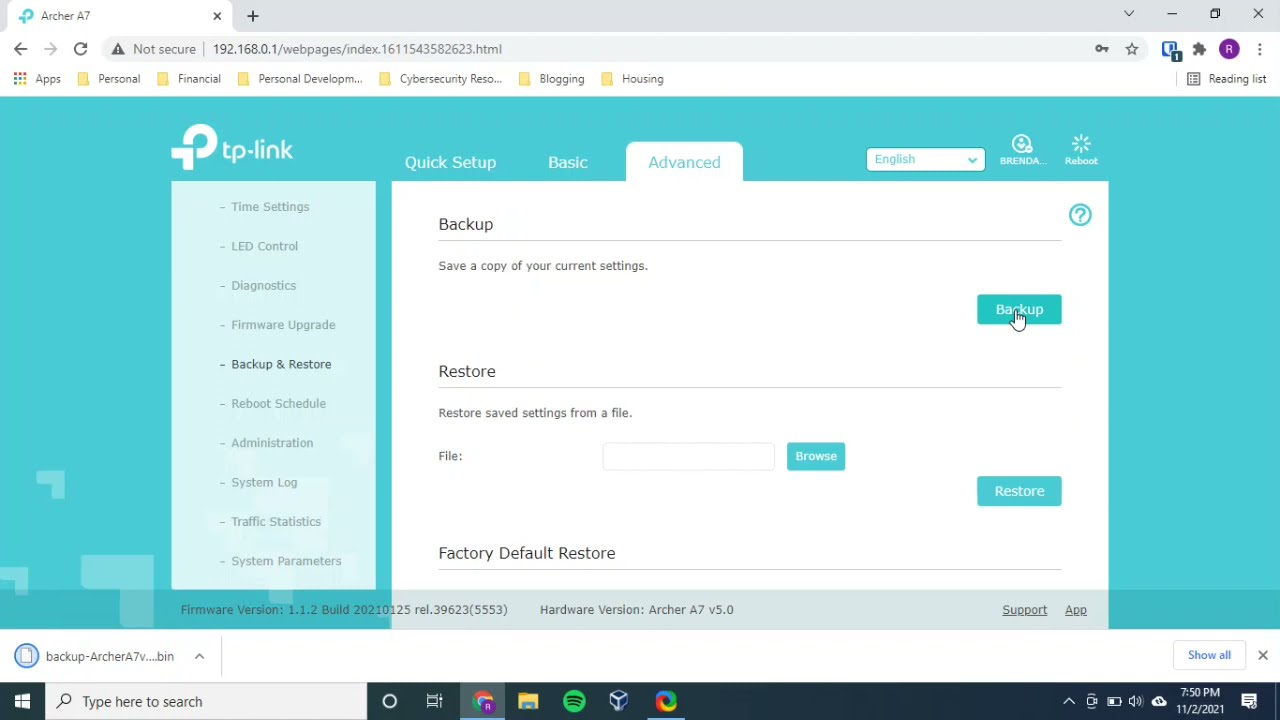
Task: Bookmark this page with the star icon
Action: (x=1132, y=49)
